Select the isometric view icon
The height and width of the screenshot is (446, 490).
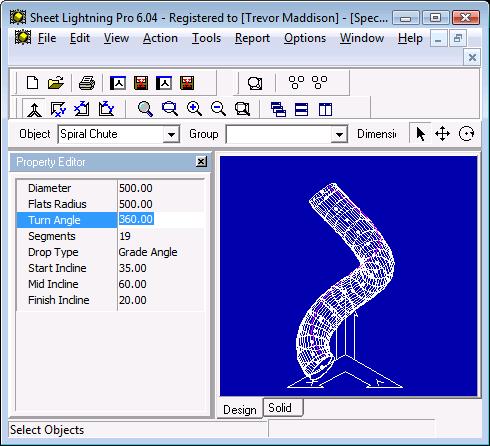(x=34, y=109)
